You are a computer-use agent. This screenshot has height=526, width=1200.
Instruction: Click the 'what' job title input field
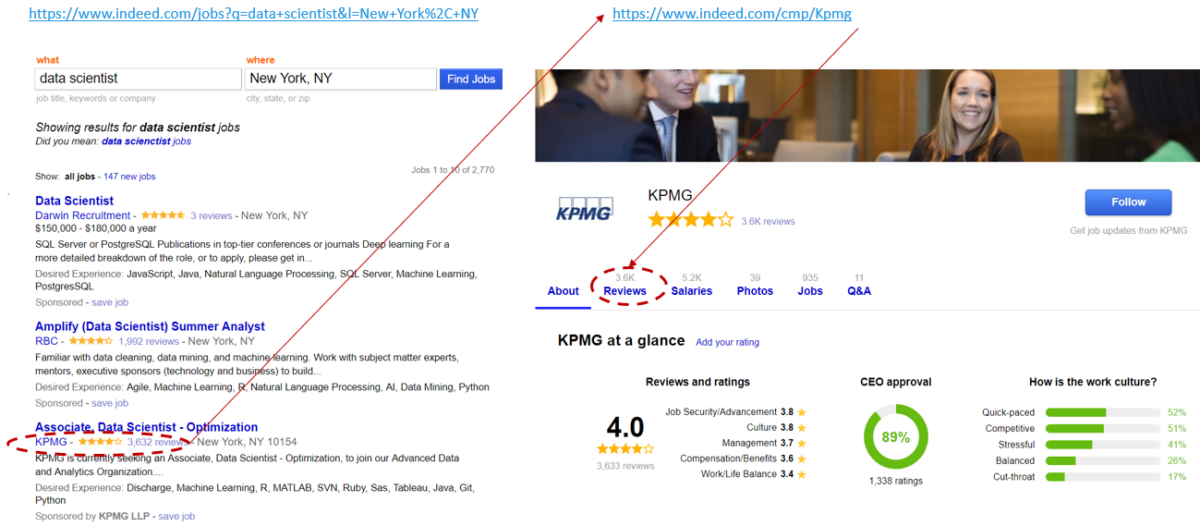click(x=137, y=78)
